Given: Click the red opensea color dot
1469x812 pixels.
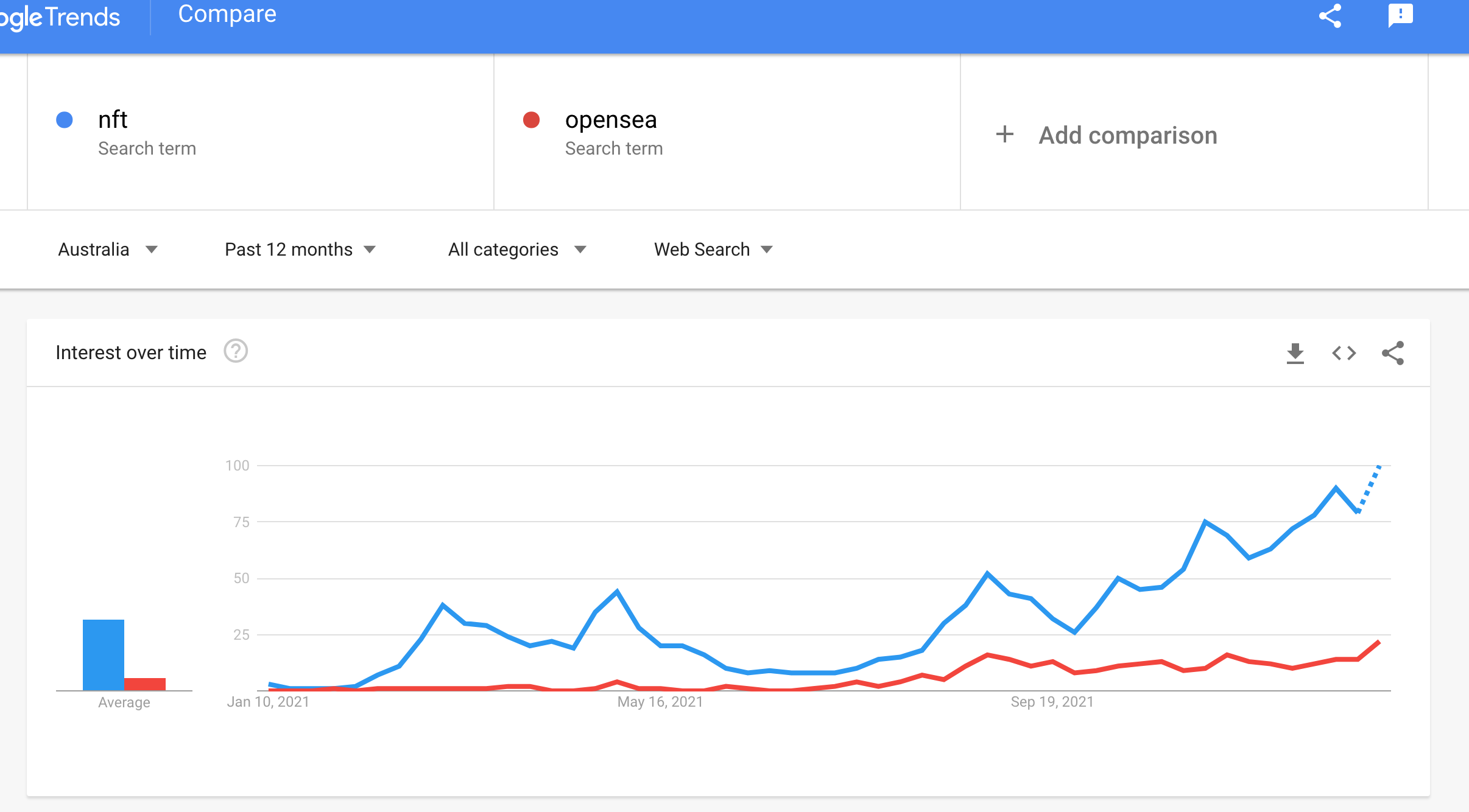Looking at the screenshot, I should point(532,120).
